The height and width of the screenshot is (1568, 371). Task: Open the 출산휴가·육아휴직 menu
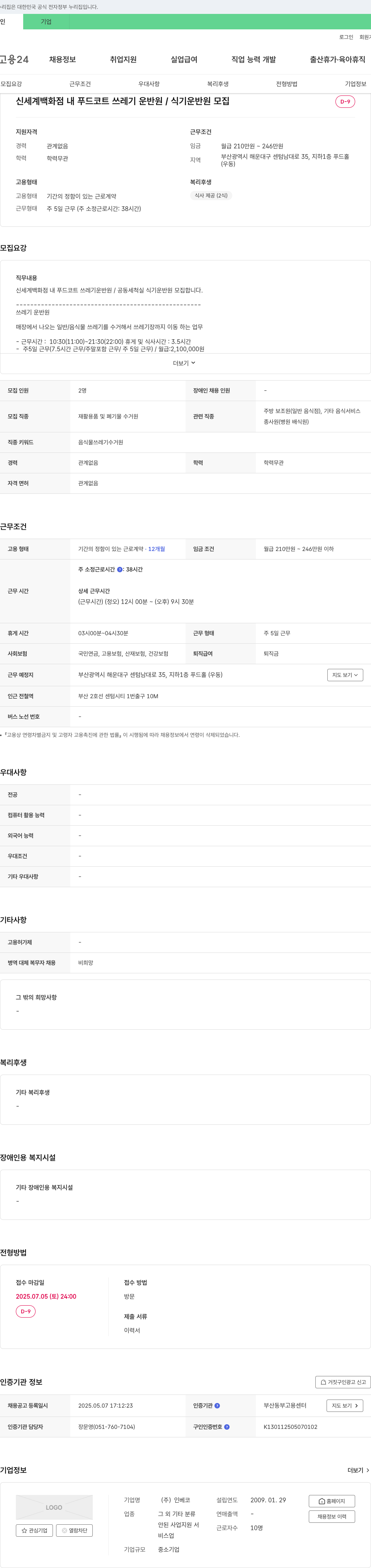[337, 60]
